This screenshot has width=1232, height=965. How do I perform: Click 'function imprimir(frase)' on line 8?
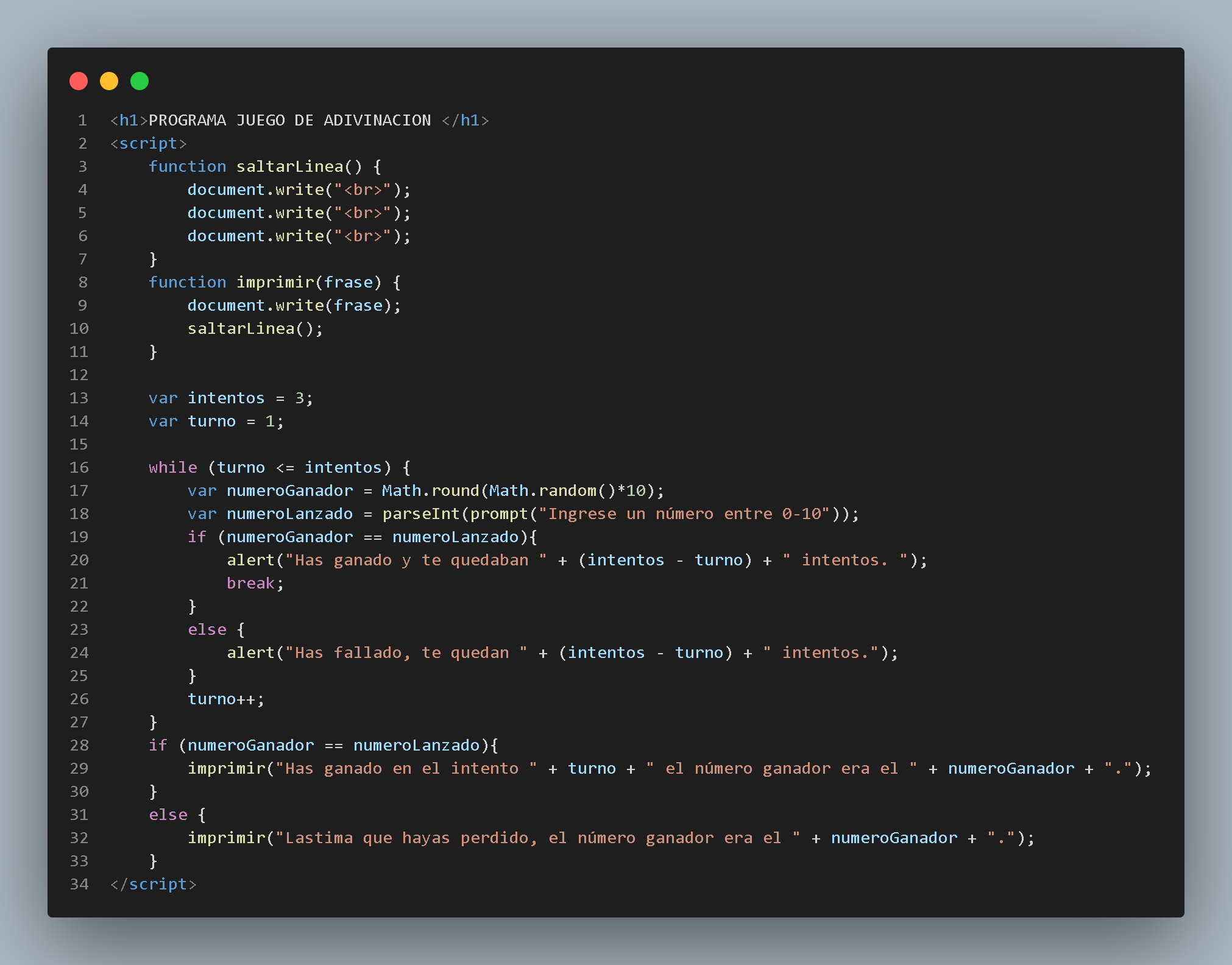point(265,282)
